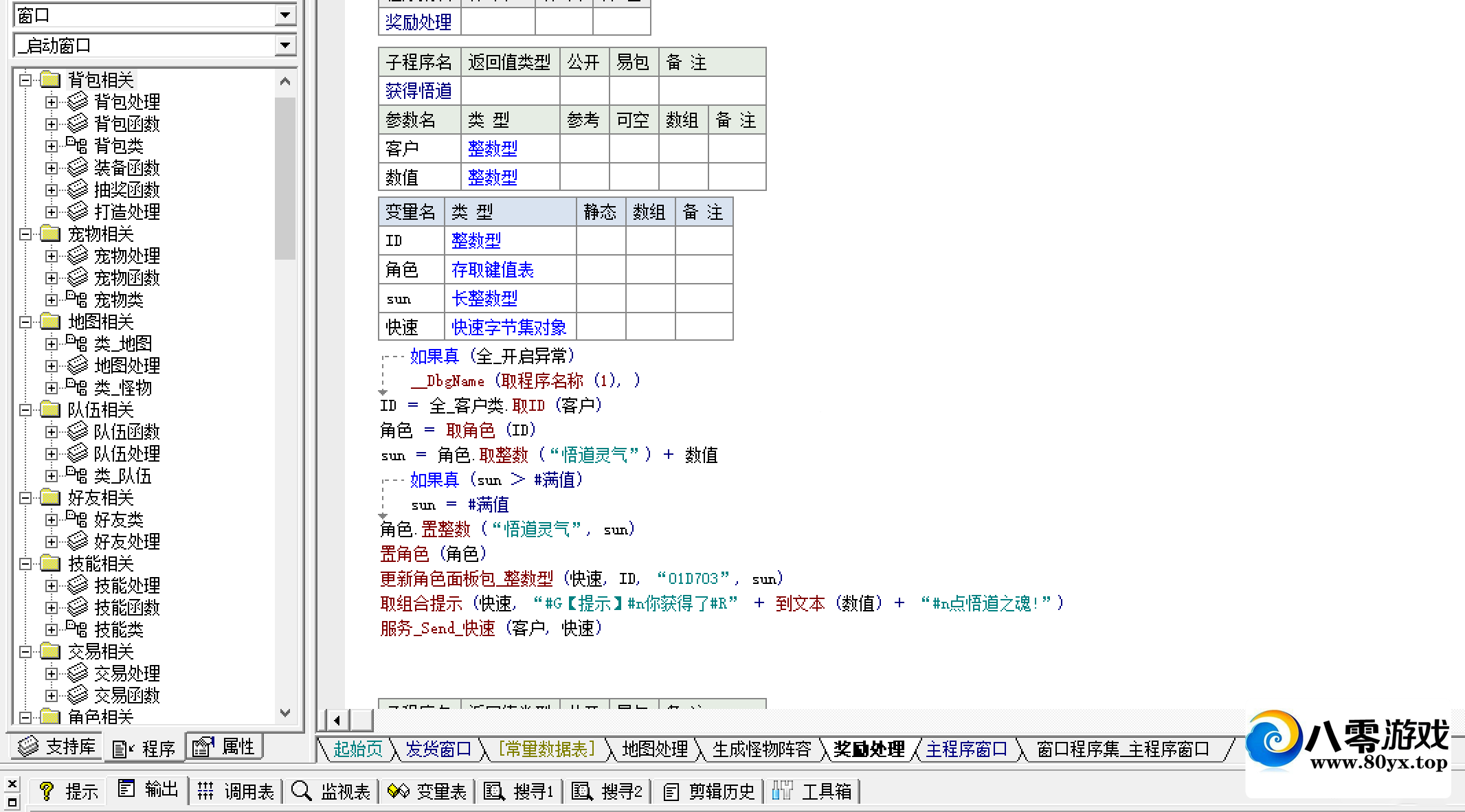Switch to the 属性 properties tab

(x=223, y=747)
